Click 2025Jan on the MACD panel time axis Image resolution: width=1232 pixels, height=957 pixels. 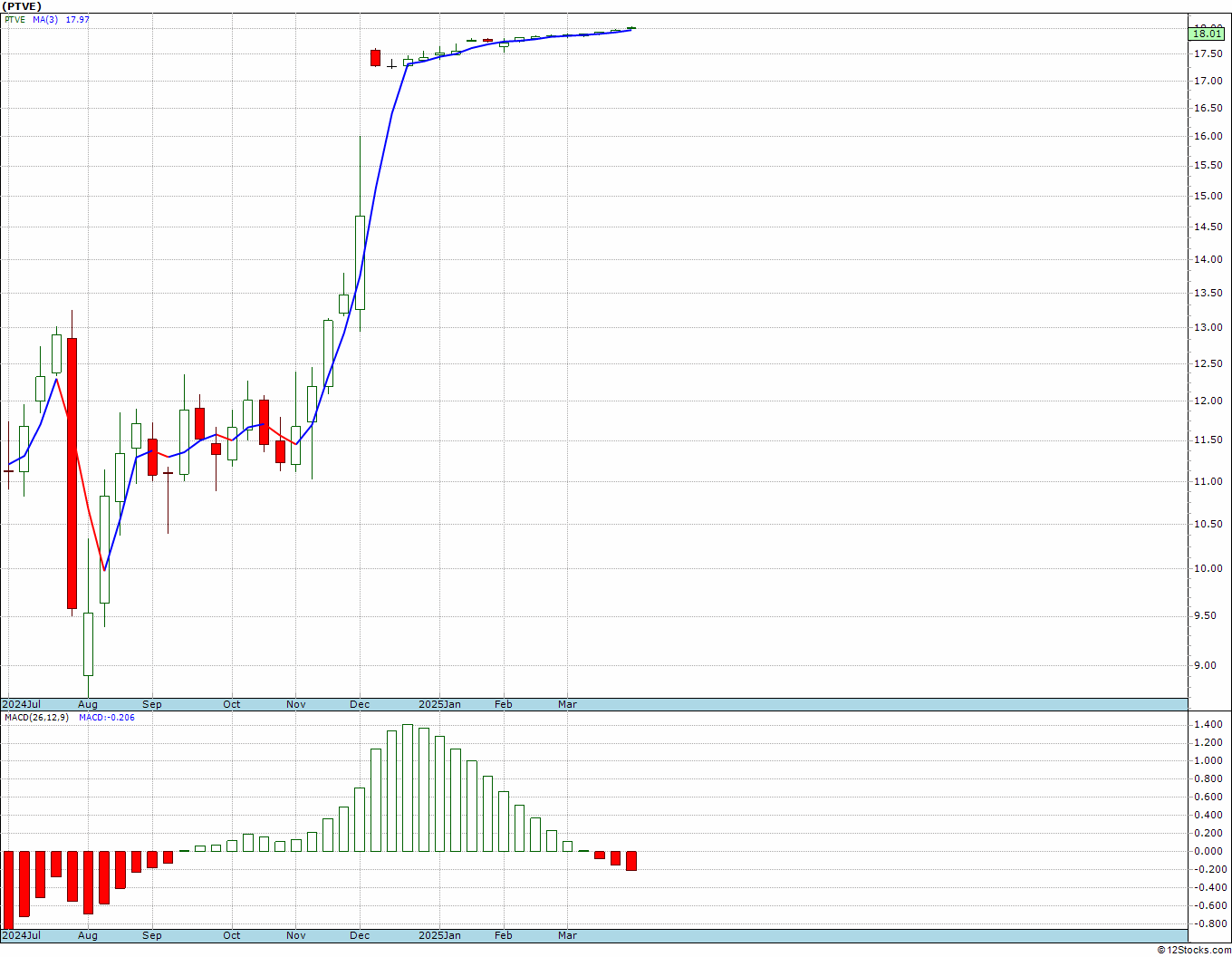pos(440,935)
